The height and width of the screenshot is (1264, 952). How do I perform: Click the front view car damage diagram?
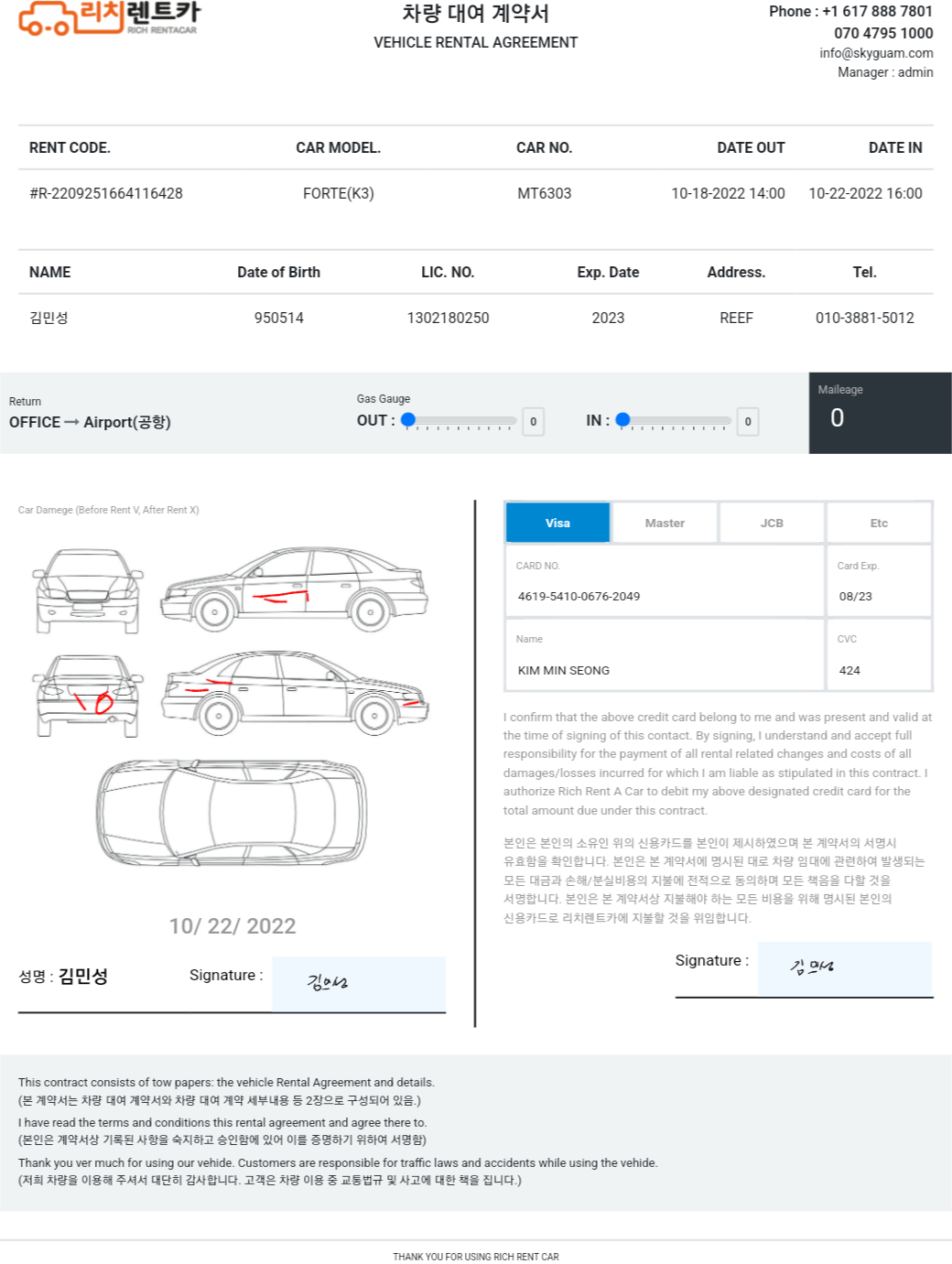(88, 590)
